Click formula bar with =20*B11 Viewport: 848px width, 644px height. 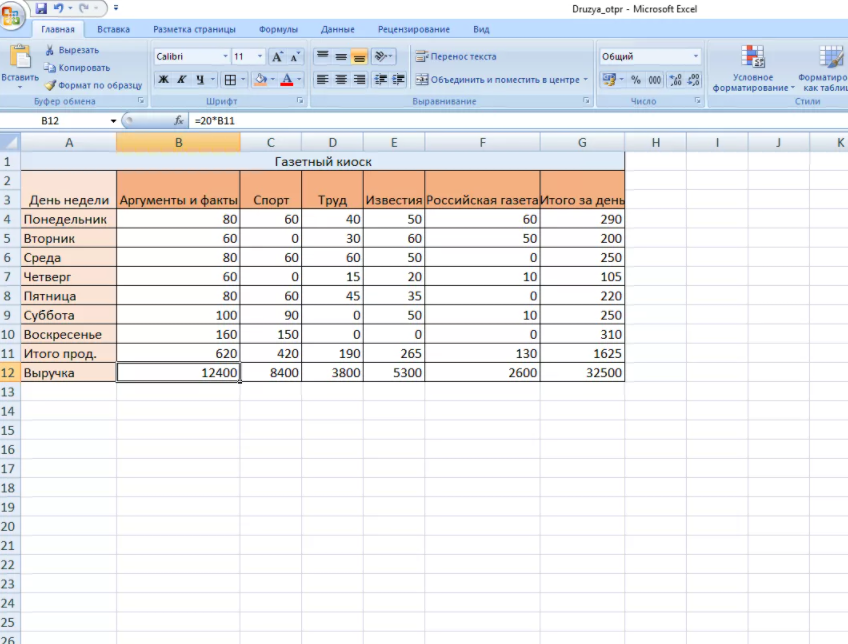click(x=518, y=121)
